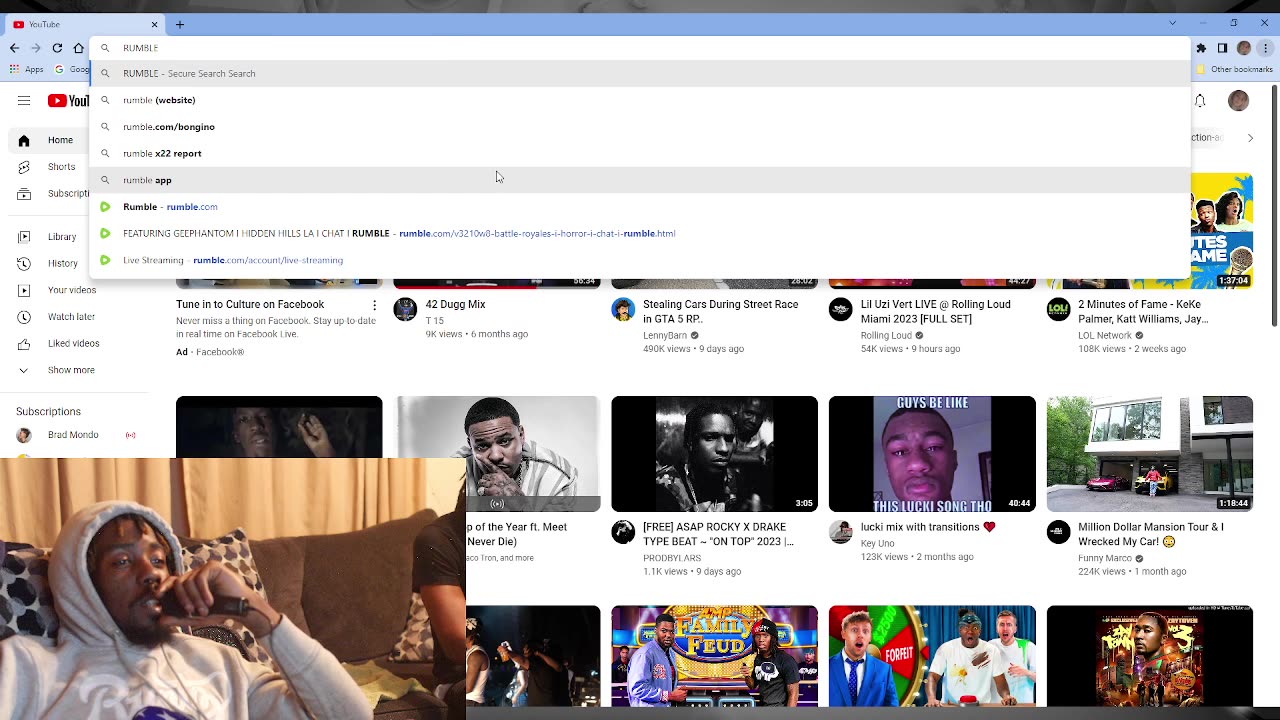Screen dimensions: 1280x720
Task: Open YouTube notifications bell
Action: tap(1200, 100)
